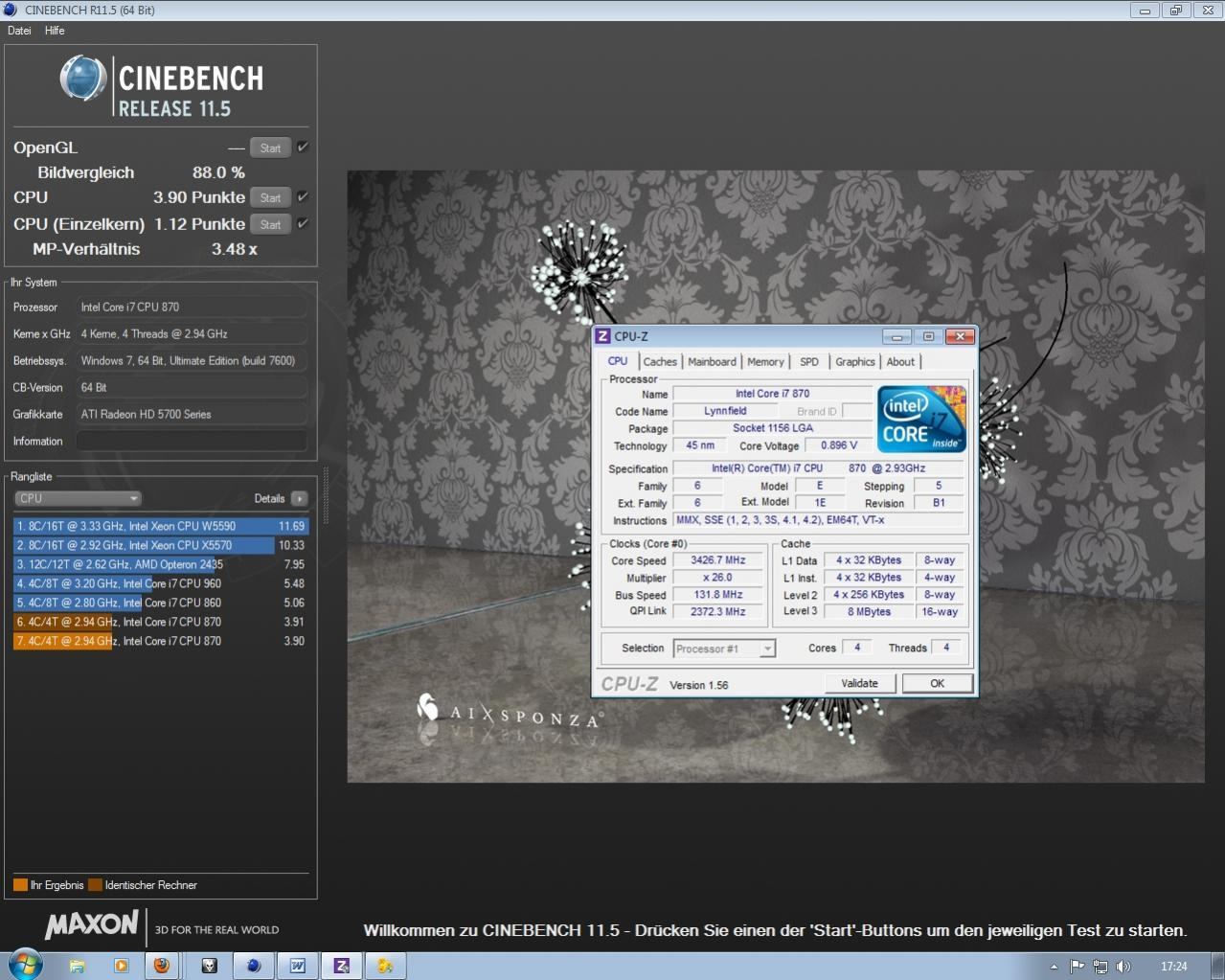Viewport: 1225px width, 980px height.
Task: Switch to the Graphics tab in CPU-Z
Action: click(855, 362)
